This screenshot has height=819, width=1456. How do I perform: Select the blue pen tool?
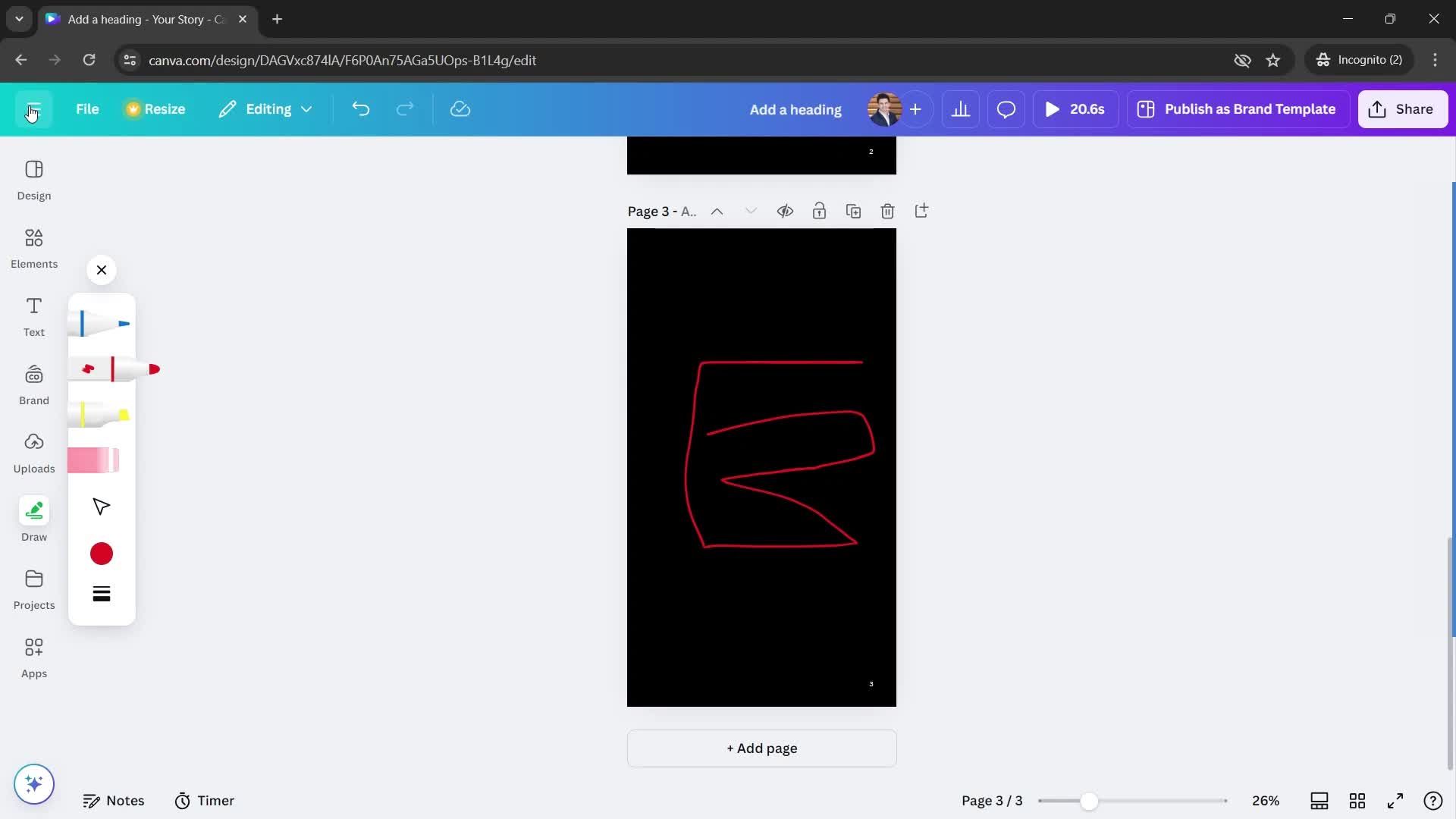[100, 324]
